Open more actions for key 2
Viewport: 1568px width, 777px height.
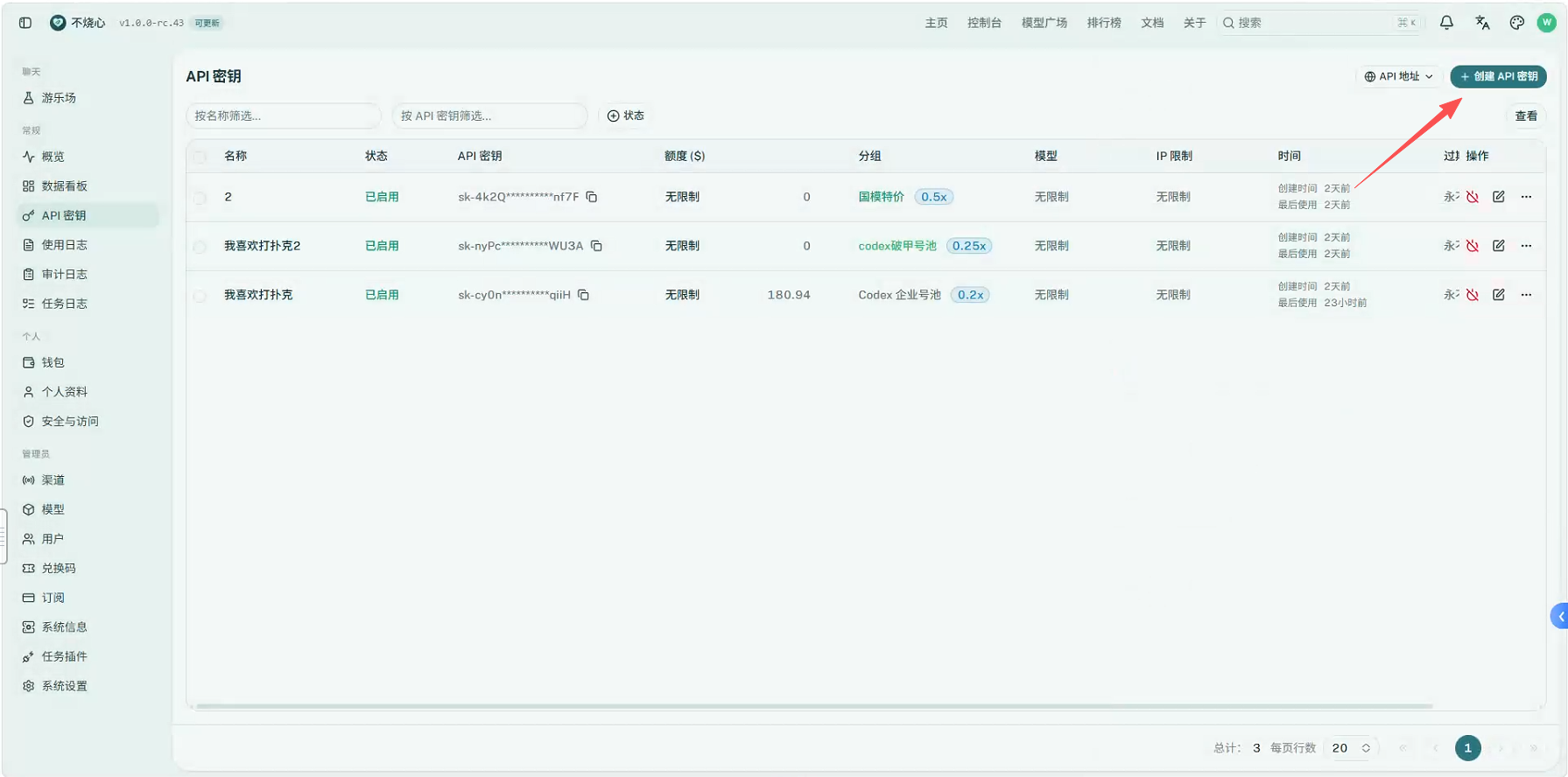[1526, 197]
